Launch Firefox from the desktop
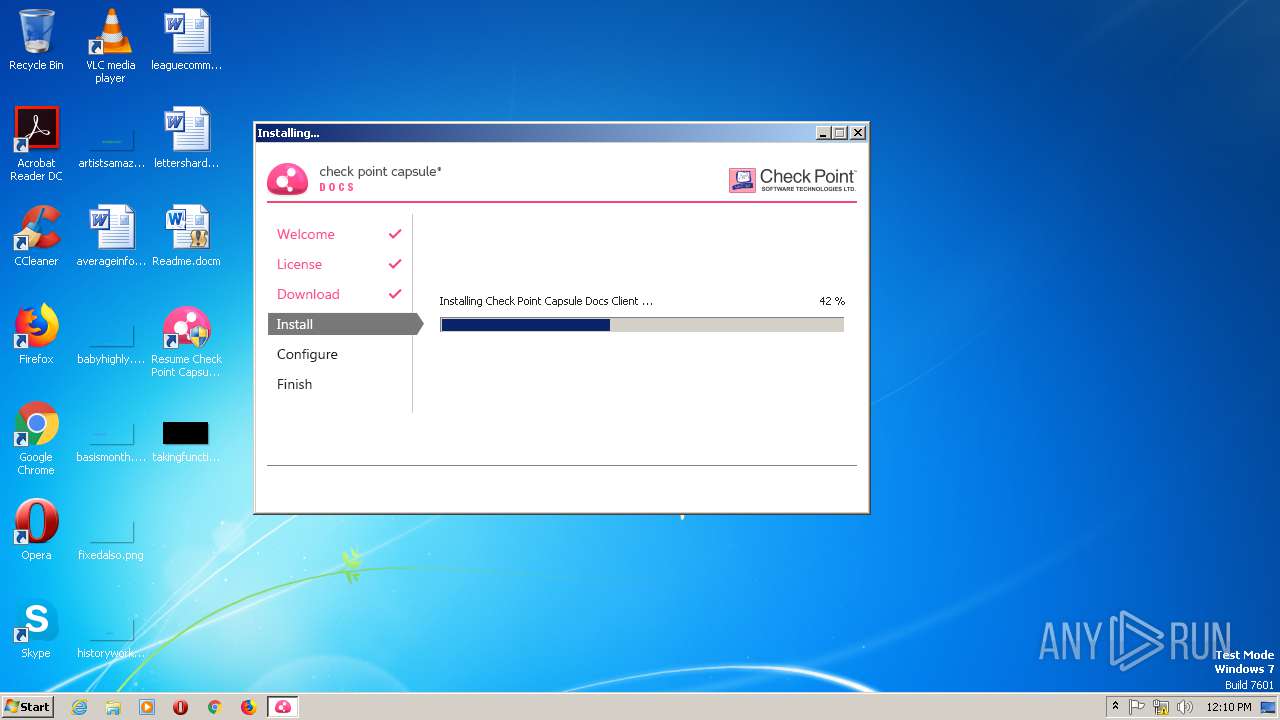1280x720 pixels. [x=36, y=334]
